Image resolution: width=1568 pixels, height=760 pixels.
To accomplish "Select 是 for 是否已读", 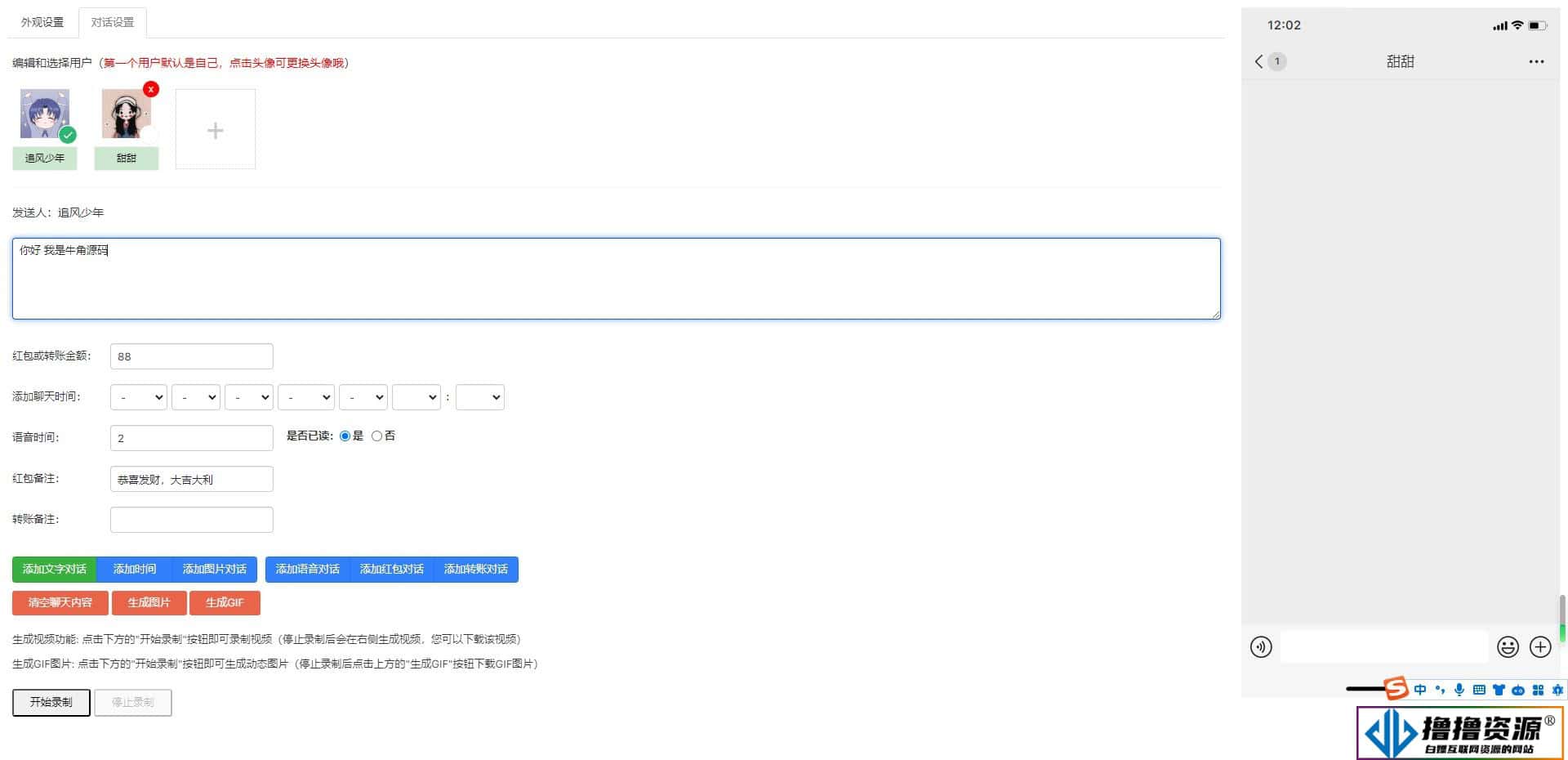I will (x=345, y=436).
